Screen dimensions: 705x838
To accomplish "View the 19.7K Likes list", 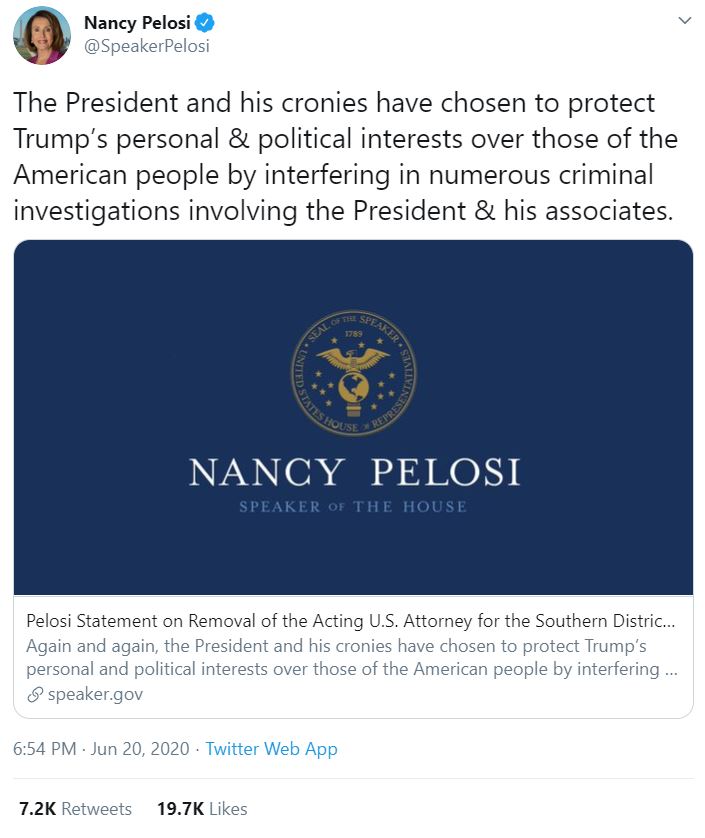I will pos(202,808).
